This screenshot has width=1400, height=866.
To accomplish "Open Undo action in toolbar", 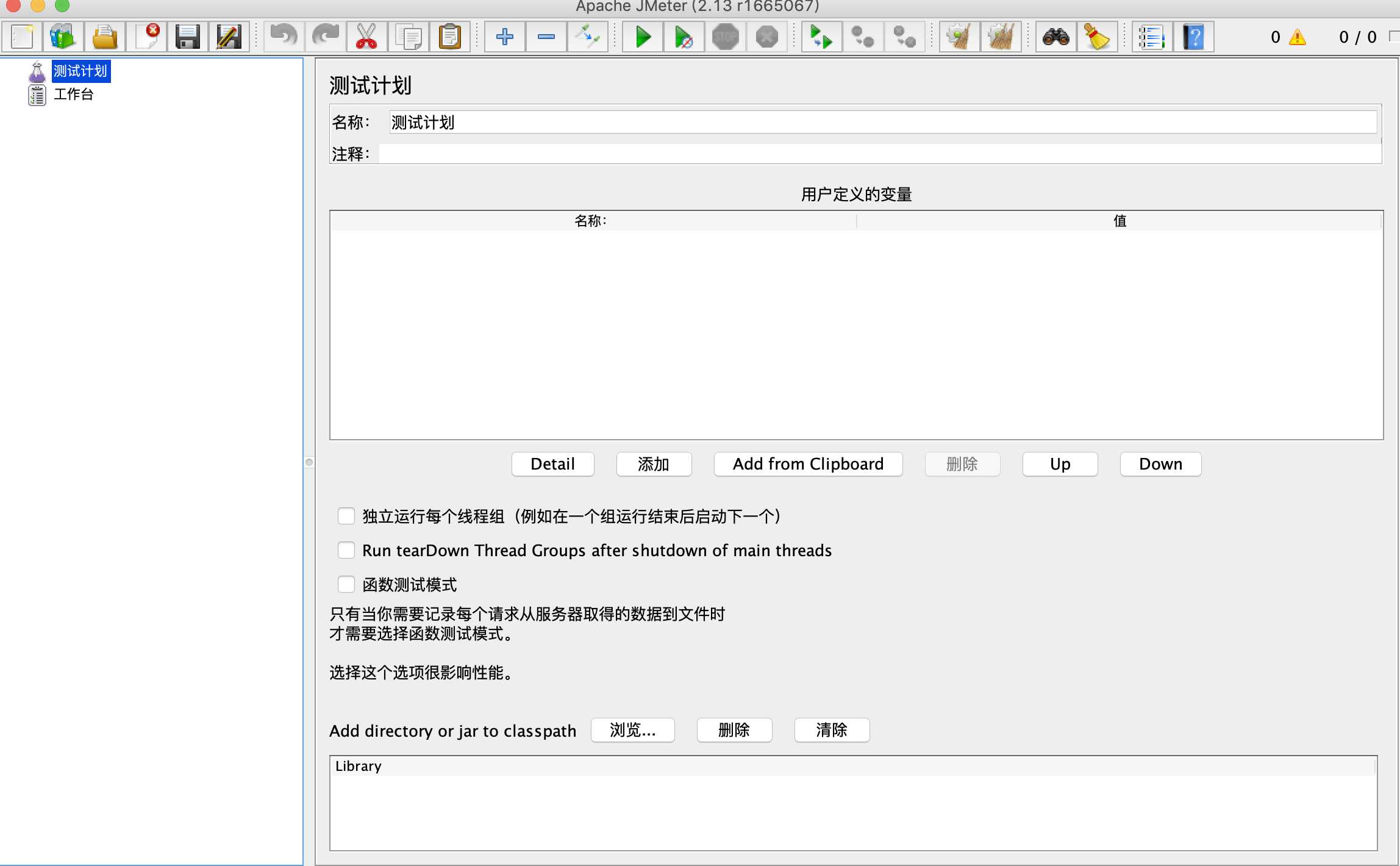I will pyautogui.click(x=280, y=37).
